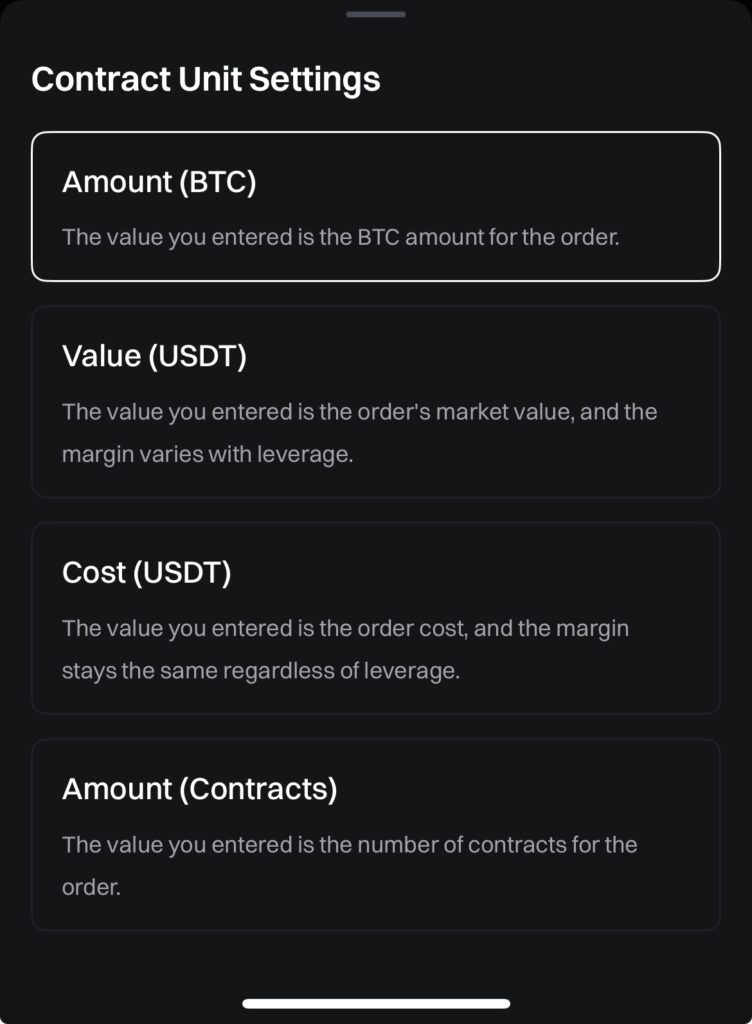Click the word "order." in the last card

click(91, 887)
